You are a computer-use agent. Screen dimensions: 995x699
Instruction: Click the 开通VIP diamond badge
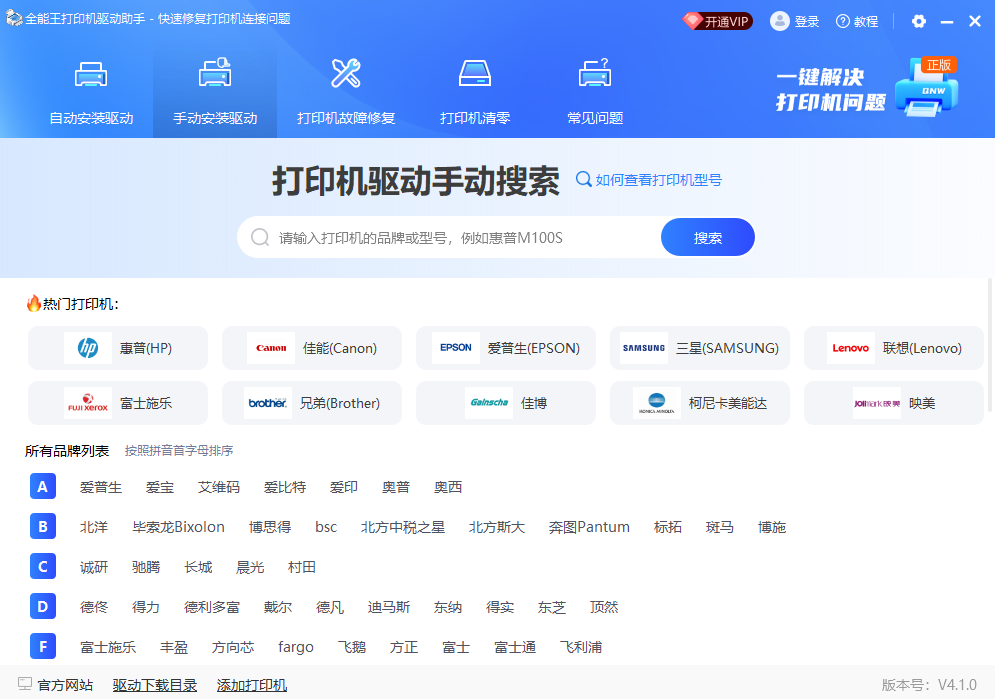pos(717,21)
